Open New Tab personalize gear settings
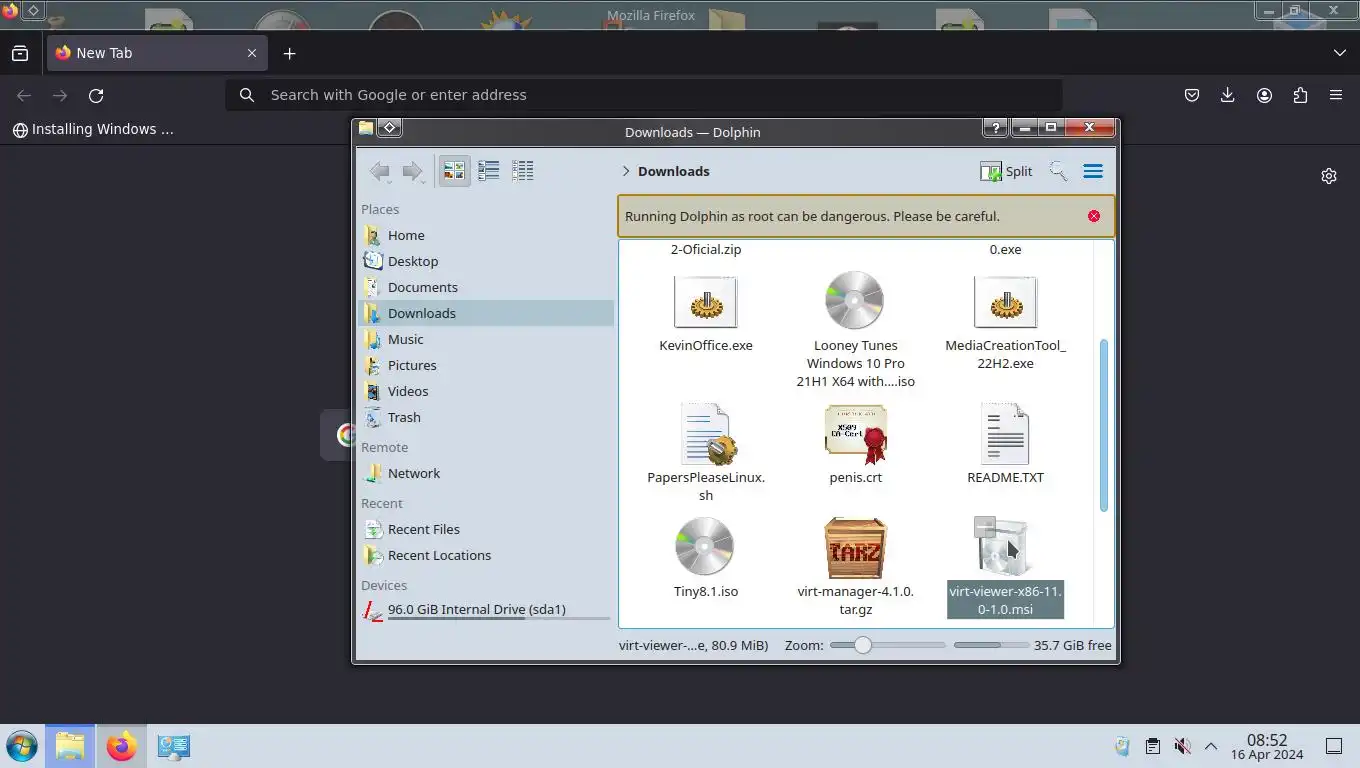Viewport: 1360px width, 768px height. pyautogui.click(x=1329, y=175)
